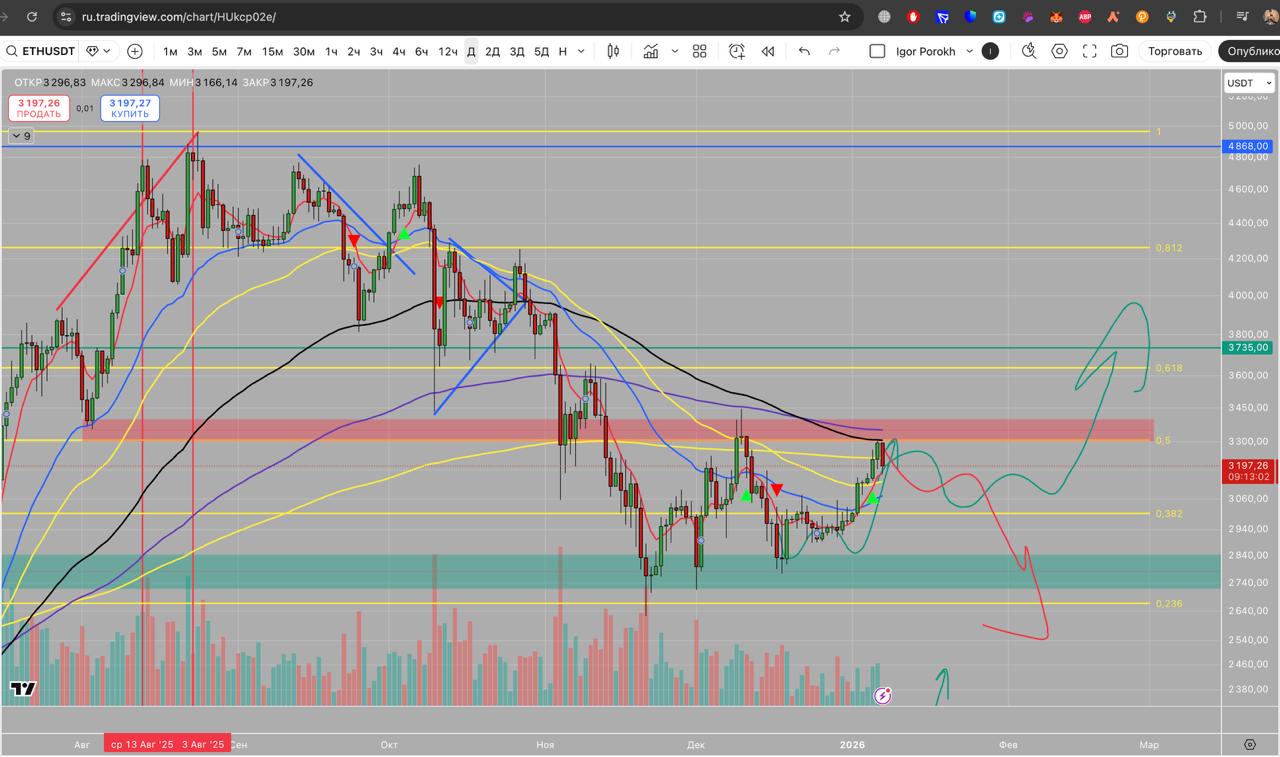
Task: Click the Торговать button
Action: coord(1175,51)
